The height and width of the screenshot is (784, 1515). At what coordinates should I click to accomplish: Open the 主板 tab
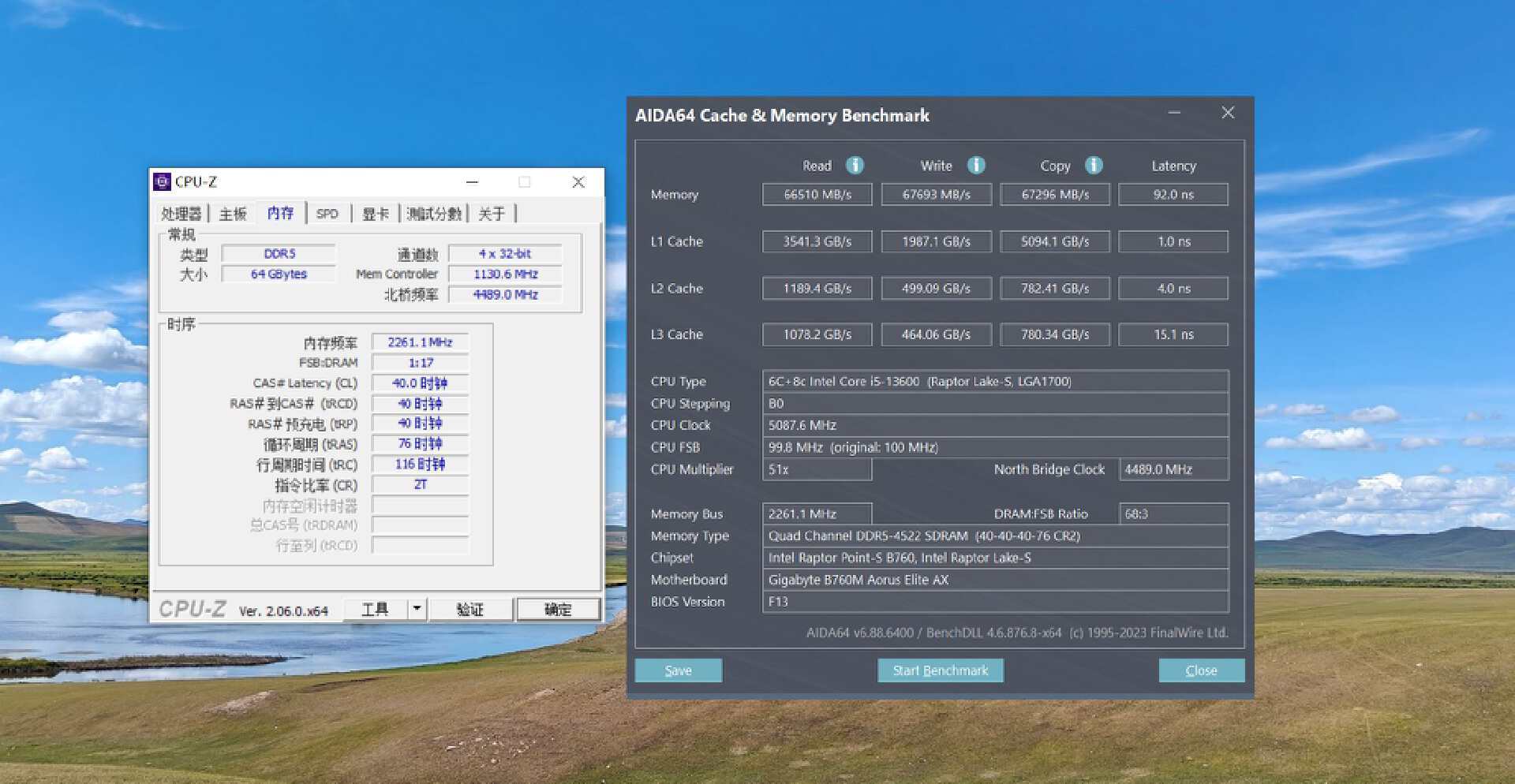(233, 214)
